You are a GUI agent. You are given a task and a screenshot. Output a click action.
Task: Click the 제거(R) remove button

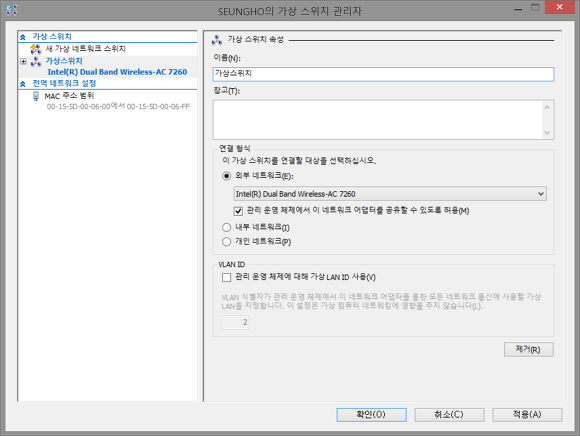(529, 349)
